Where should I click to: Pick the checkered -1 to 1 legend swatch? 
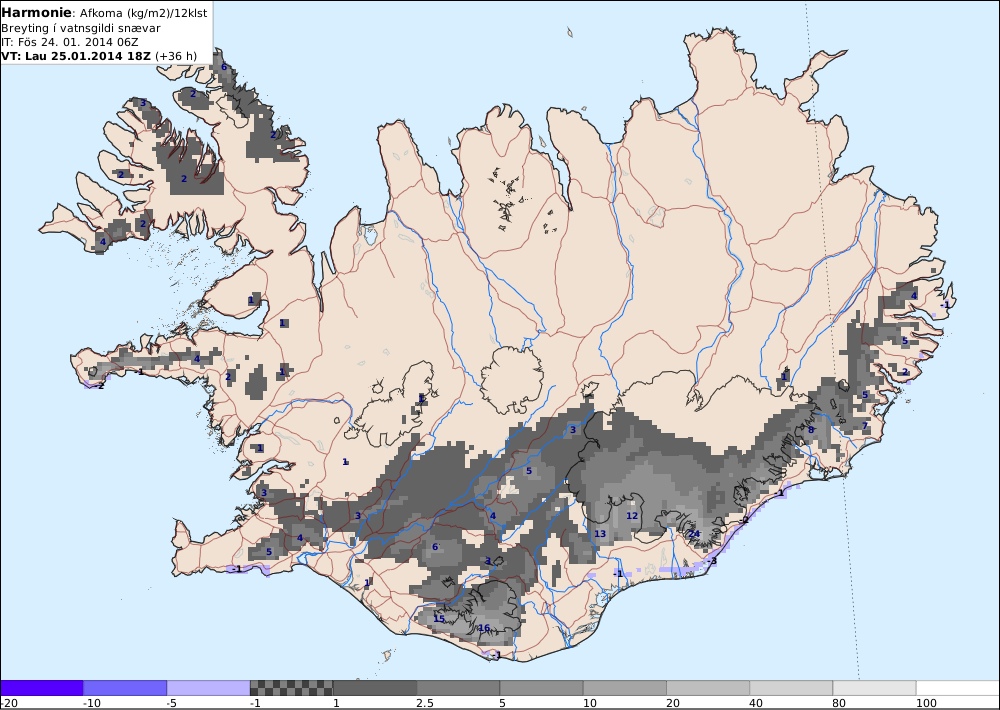point(291,688)
